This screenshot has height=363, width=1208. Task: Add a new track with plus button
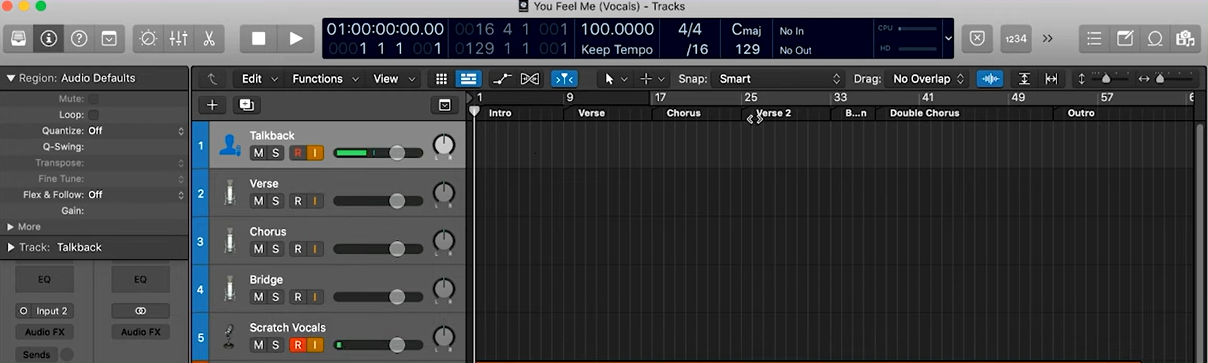pyautogui.click(x=211, y=104)
